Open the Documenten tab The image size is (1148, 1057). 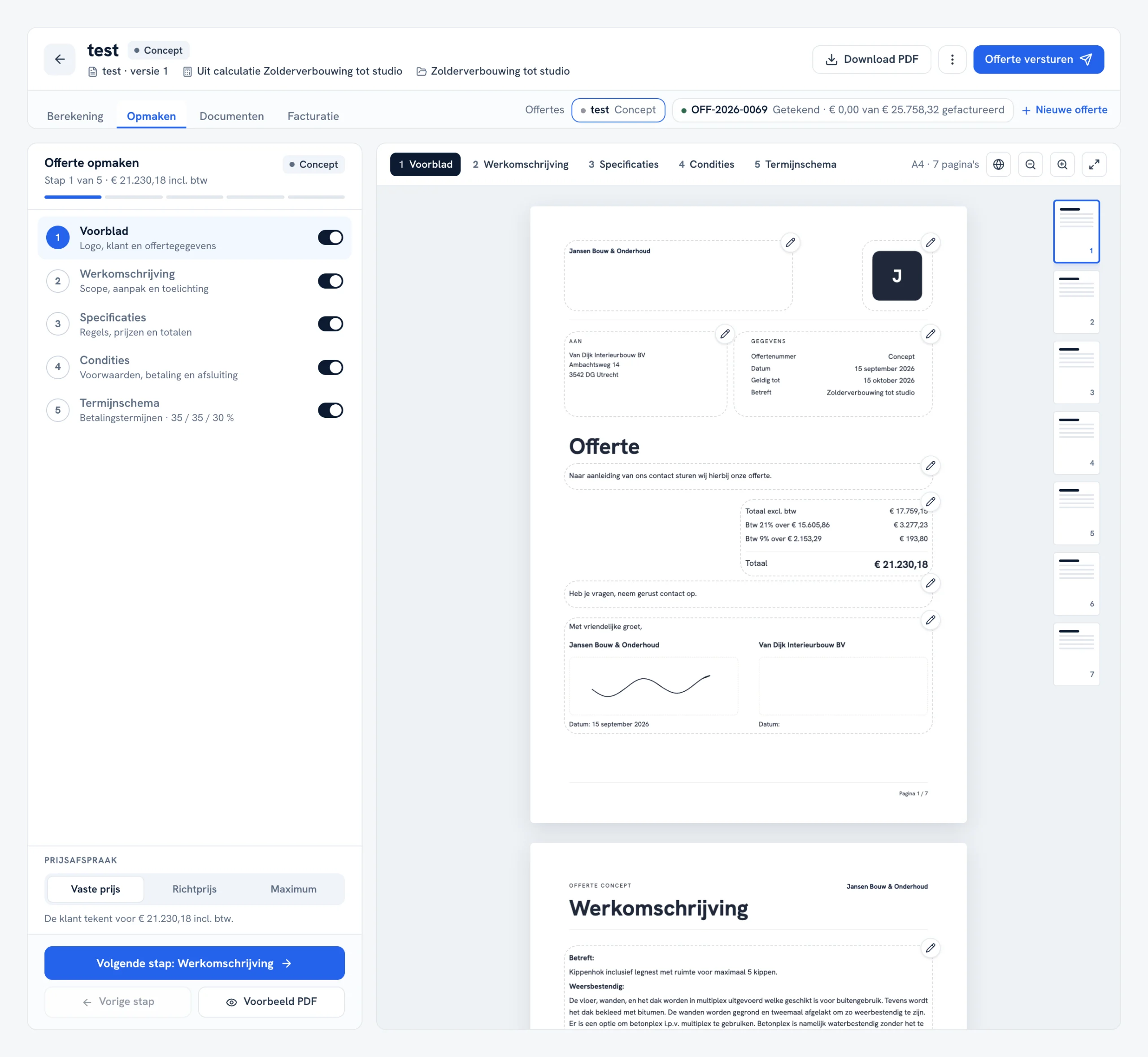tap(232, 116)
